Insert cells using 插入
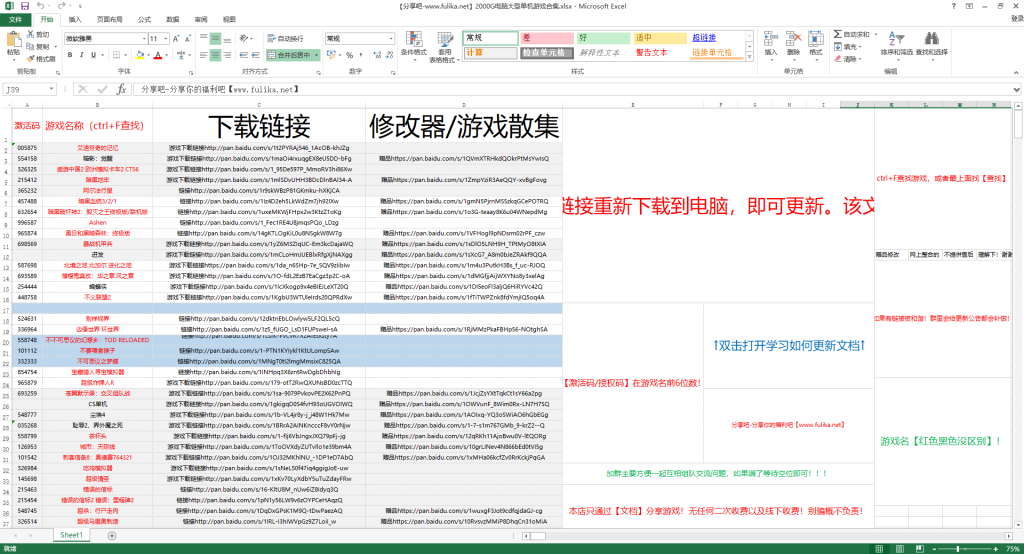The width and height of the screenshot is (1024, 554). (771, 44)
